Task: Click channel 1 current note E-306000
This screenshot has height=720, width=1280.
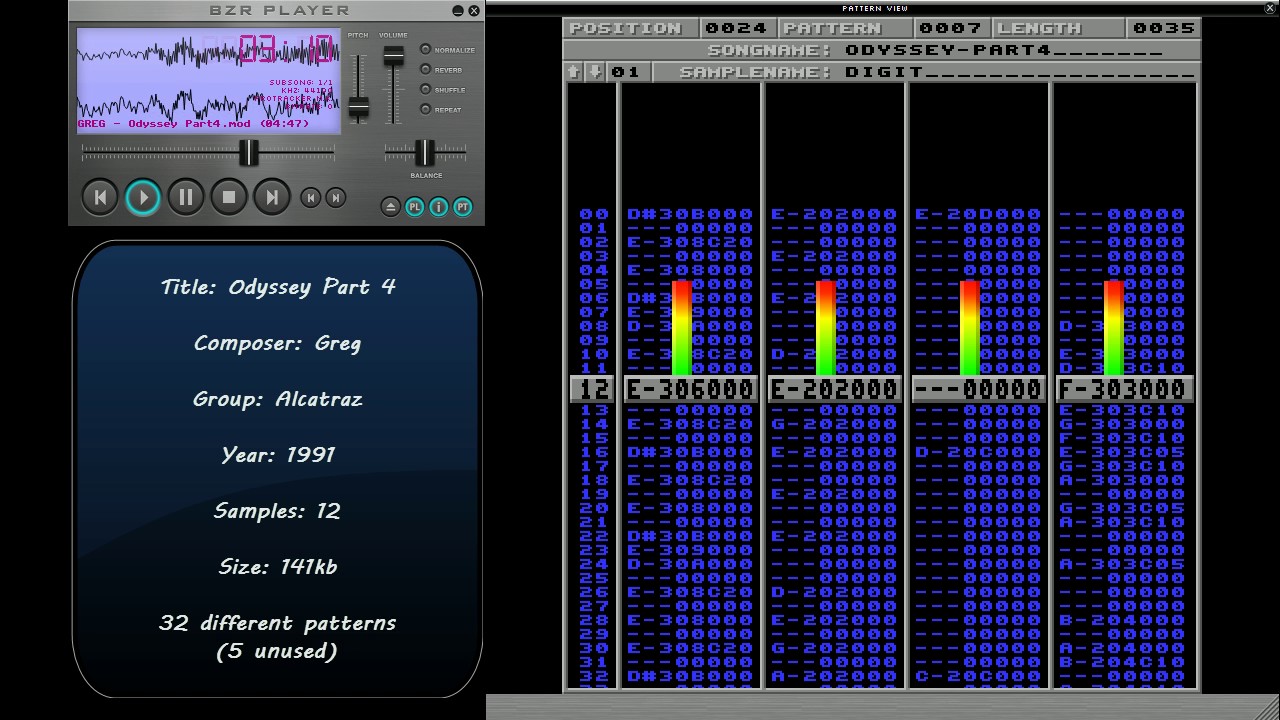Action: click(x=690, y=389)
